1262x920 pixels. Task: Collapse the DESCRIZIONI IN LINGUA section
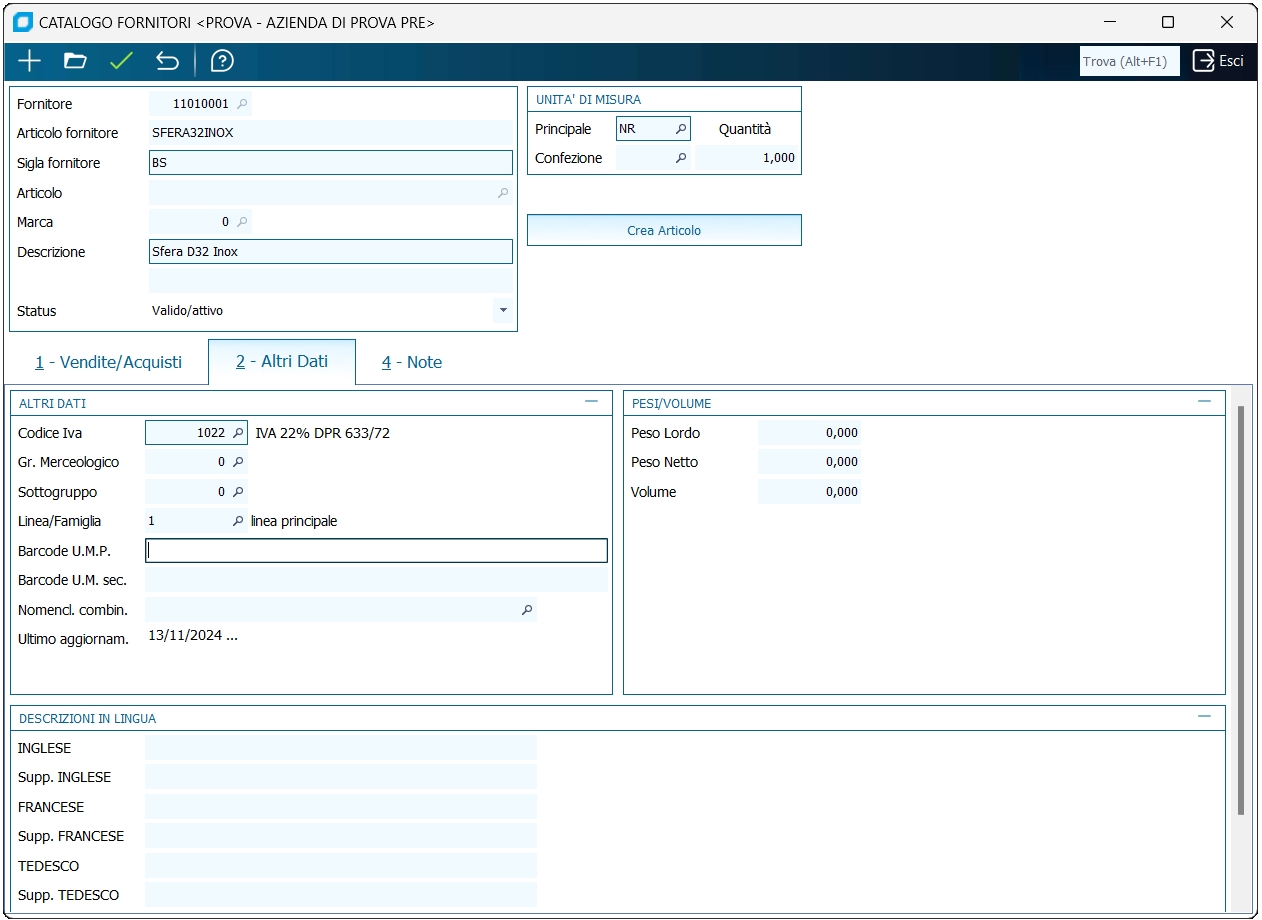[x=1204, y=717]
